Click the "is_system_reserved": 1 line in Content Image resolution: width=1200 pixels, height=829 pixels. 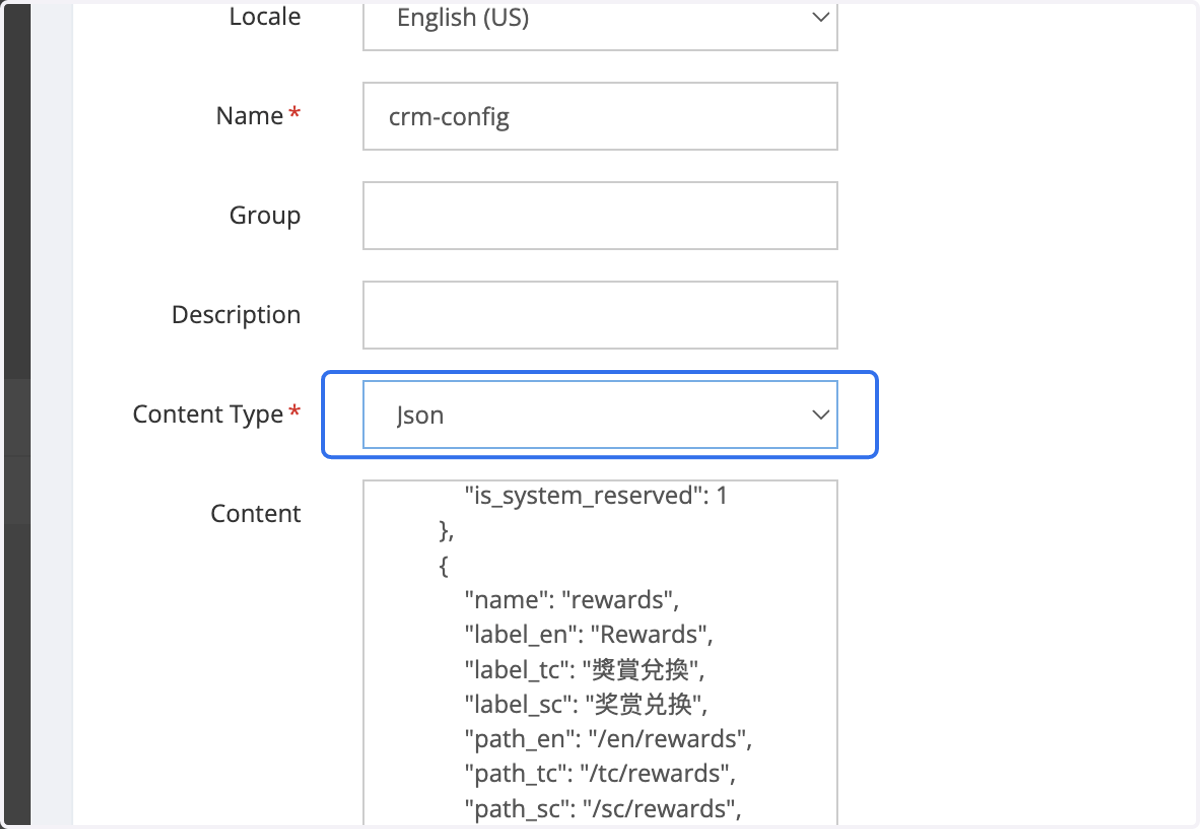pyautogui.click(x=595, y=495)
